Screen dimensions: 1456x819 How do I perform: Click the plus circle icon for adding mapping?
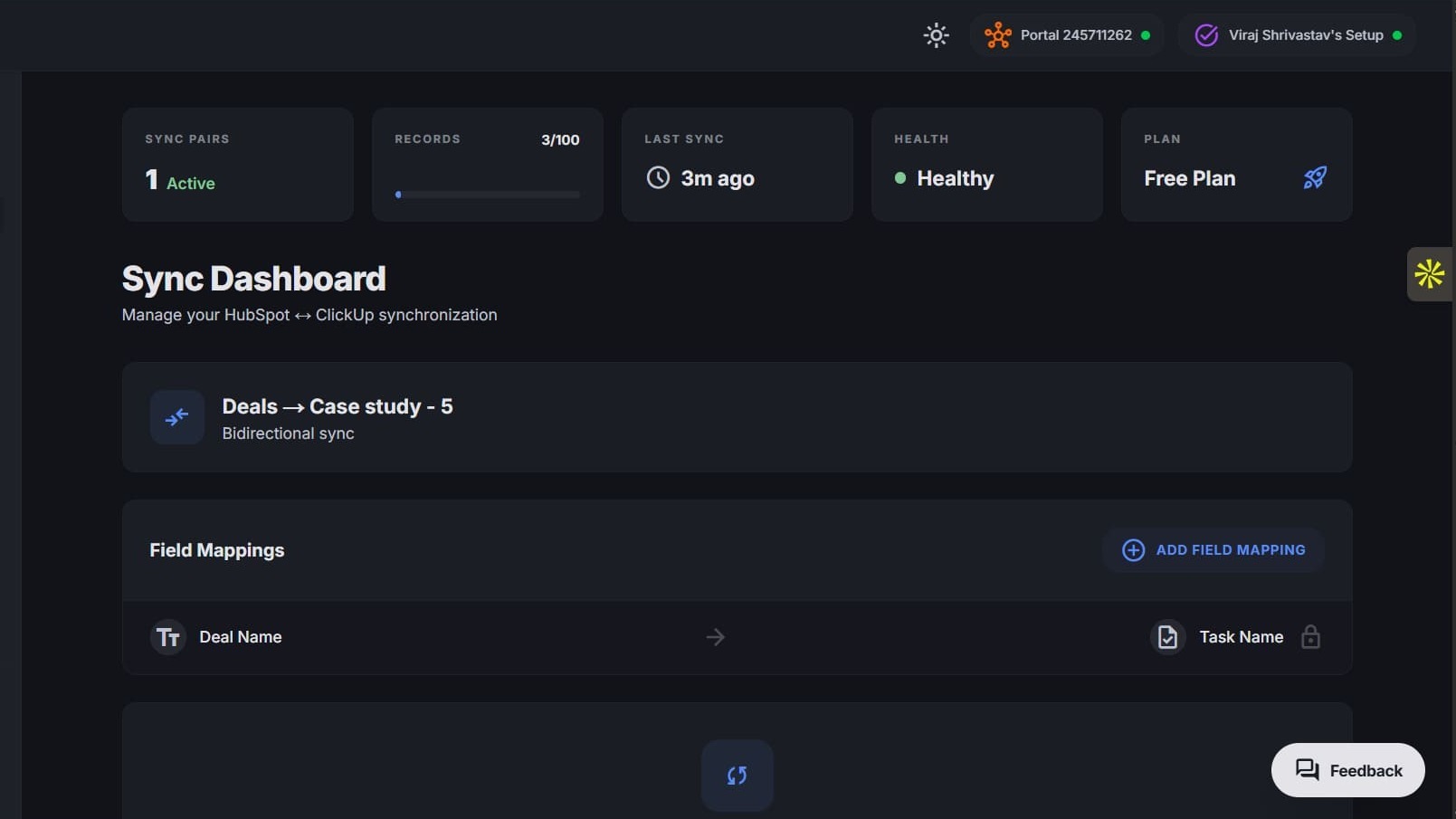[x=1133, y=550]
